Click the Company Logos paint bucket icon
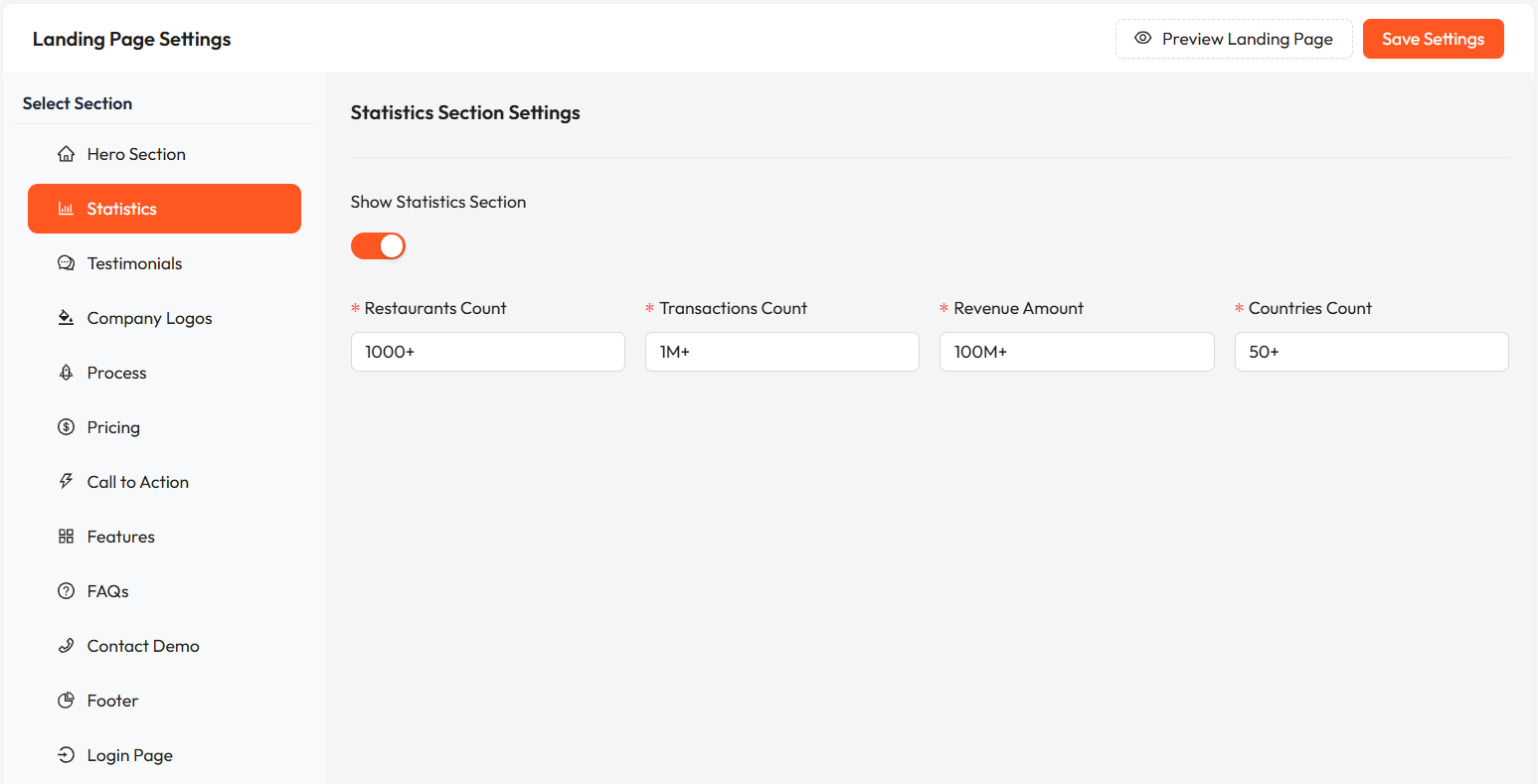 pyautogui.click(x=66, y=318)
